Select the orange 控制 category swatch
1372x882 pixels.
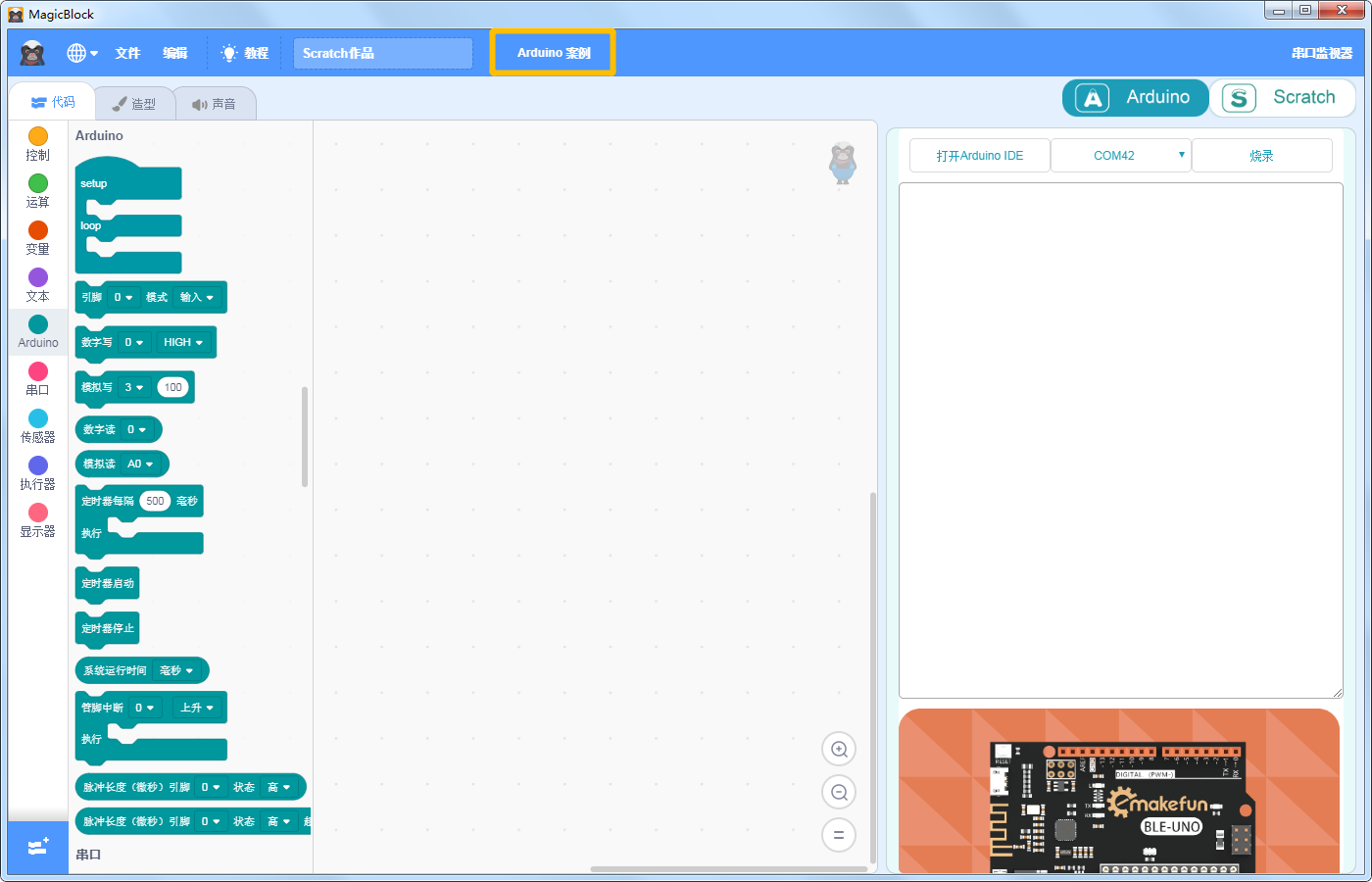[x=38, y=136]
